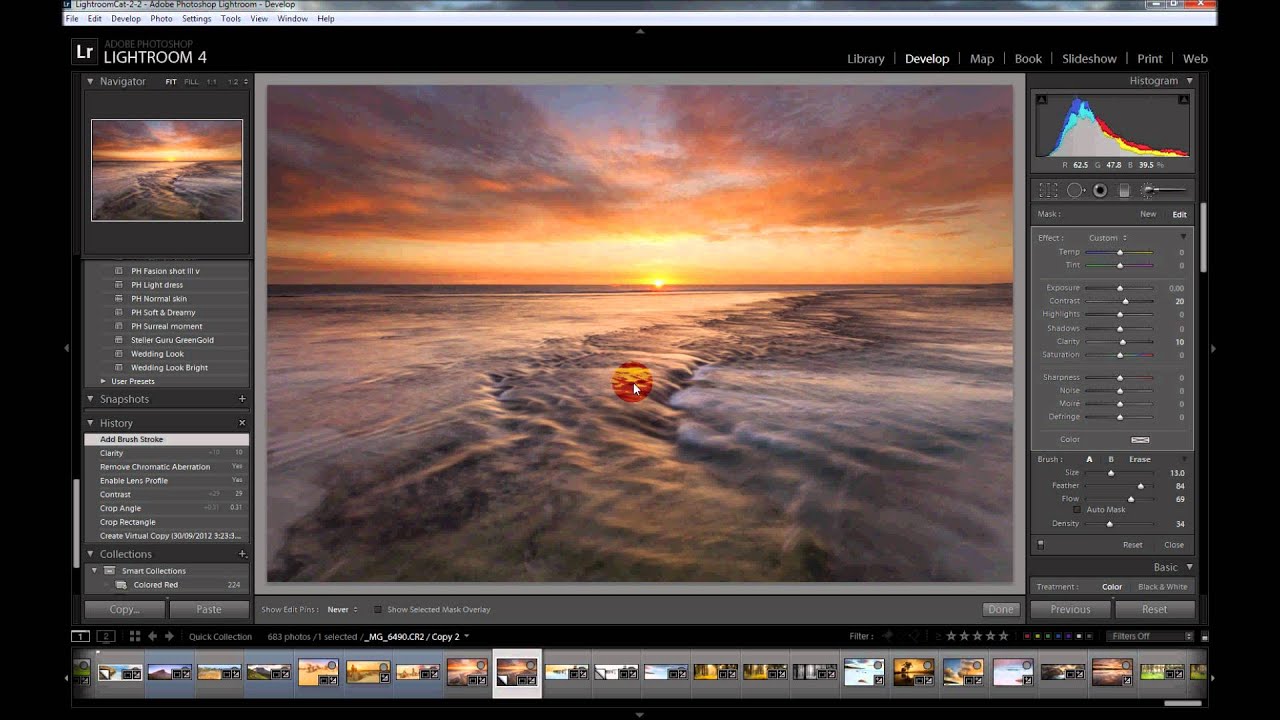Click the Previous button
Viewport: 1280px width, 720px height.
pos(1069,609)
